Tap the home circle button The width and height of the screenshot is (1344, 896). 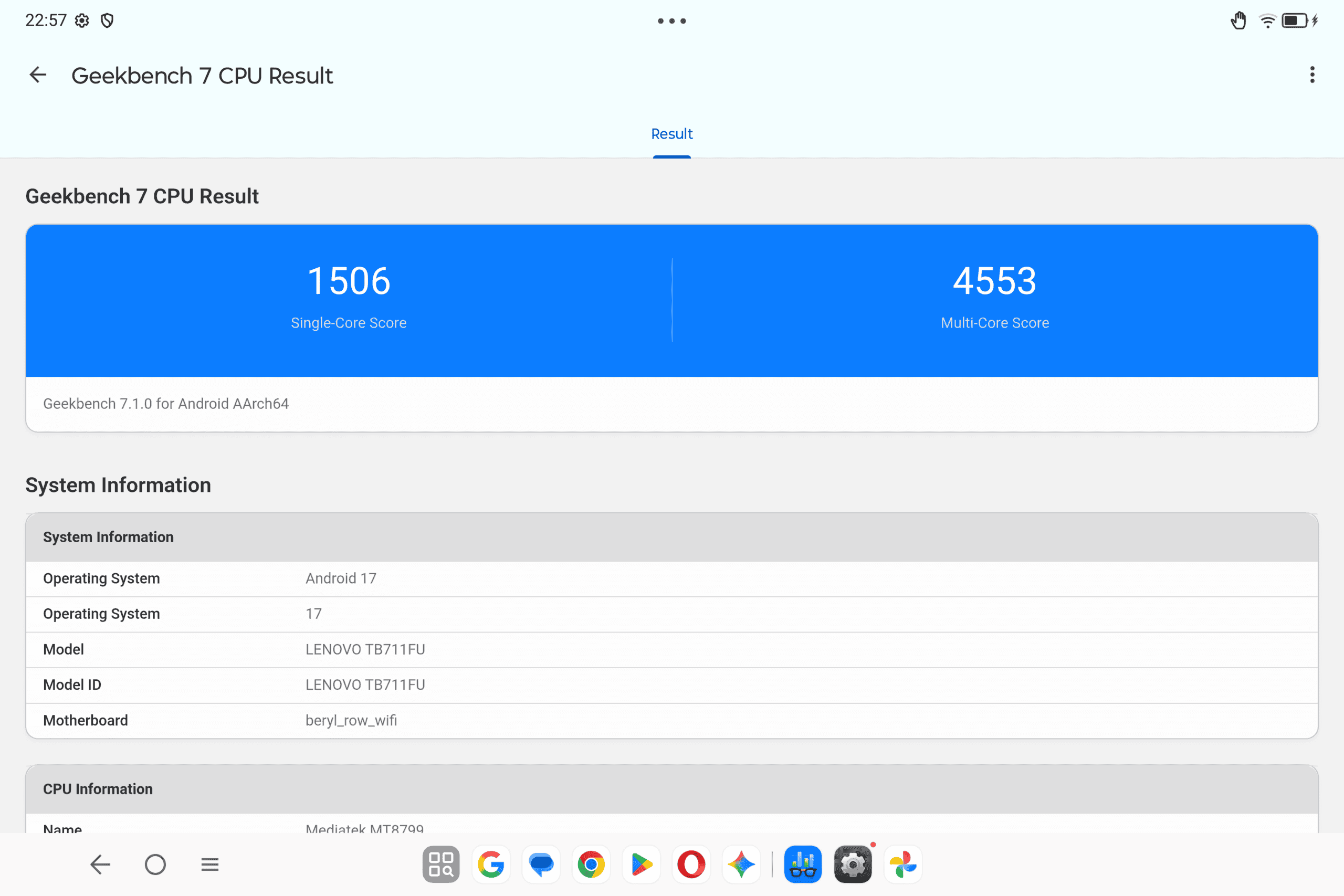click(x=155, y=864)
